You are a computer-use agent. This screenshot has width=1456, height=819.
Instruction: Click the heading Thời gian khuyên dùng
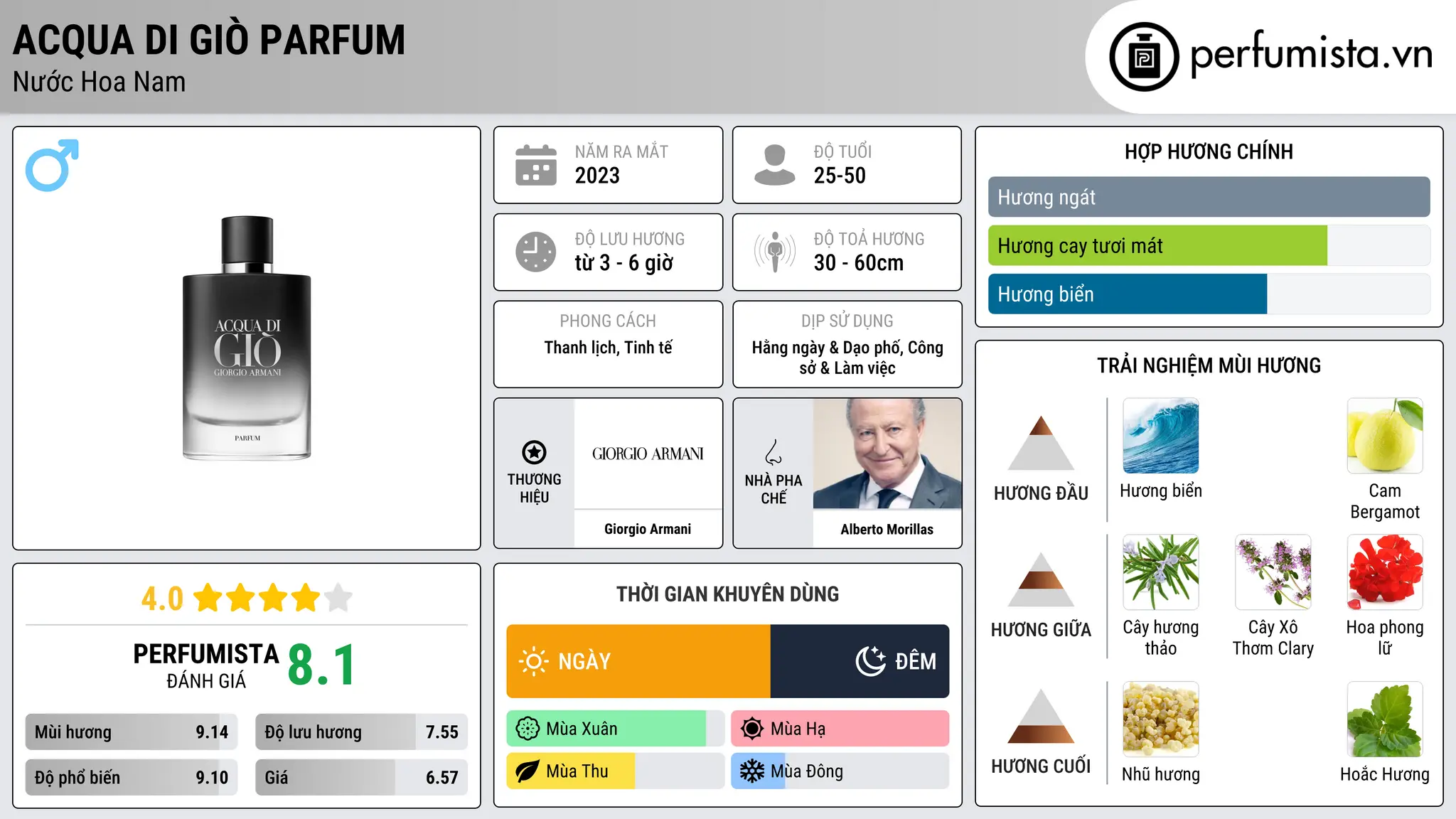click(x=727, y=594)
